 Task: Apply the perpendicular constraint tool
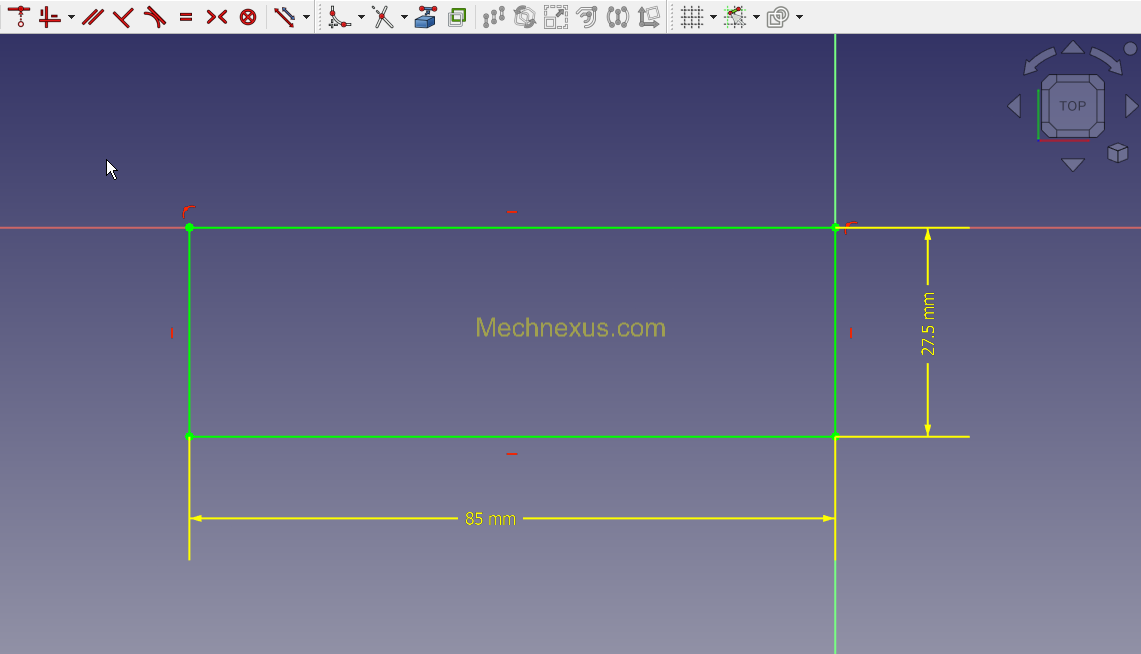pyautogui.click(x=123, y=16)
